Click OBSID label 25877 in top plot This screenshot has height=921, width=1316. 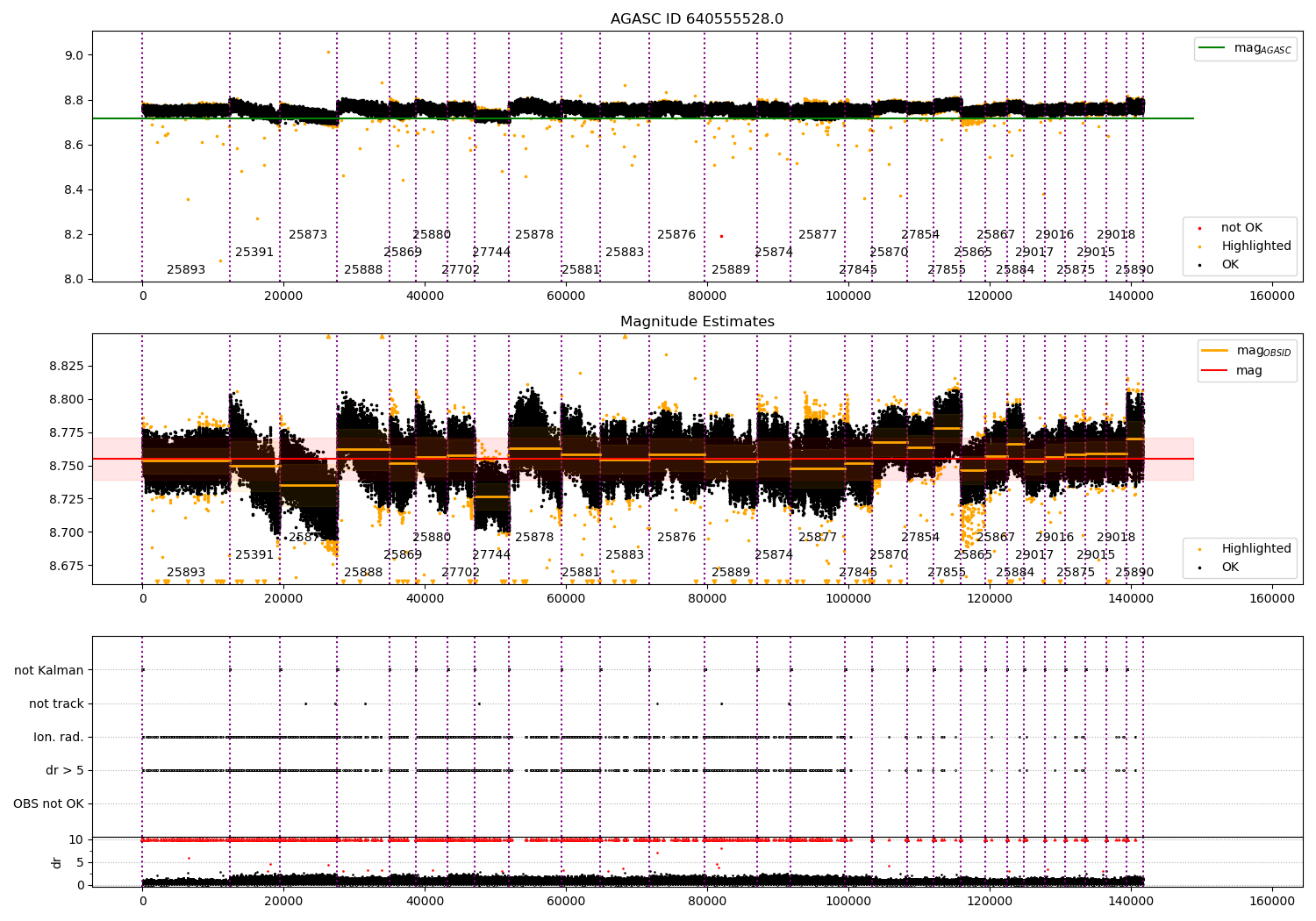[x=818, y=235]
